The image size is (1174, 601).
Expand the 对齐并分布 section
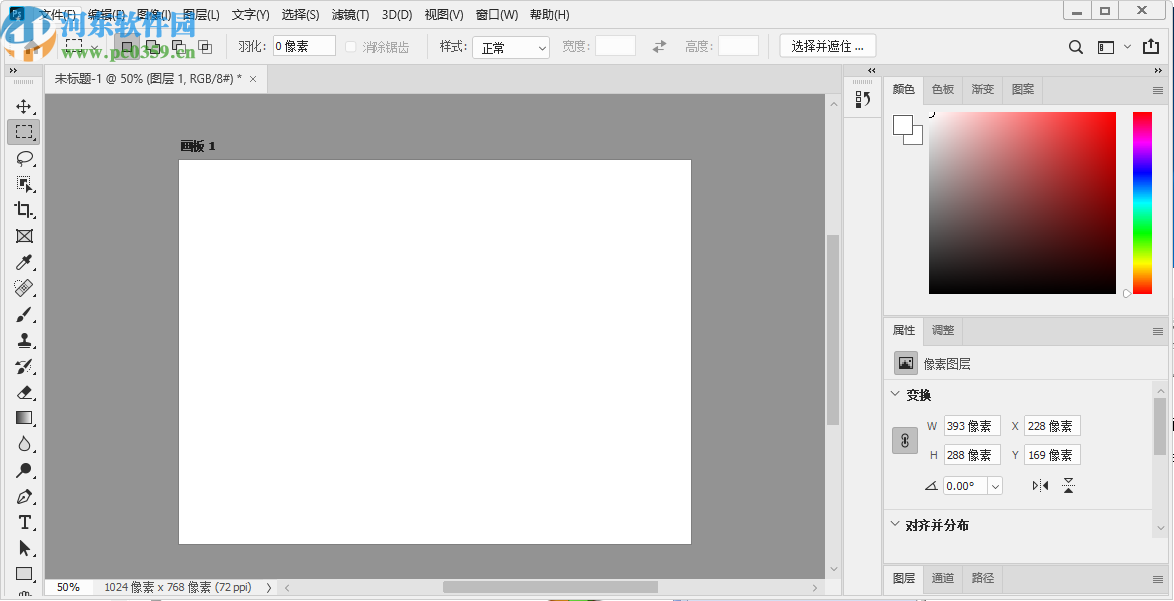895,525
